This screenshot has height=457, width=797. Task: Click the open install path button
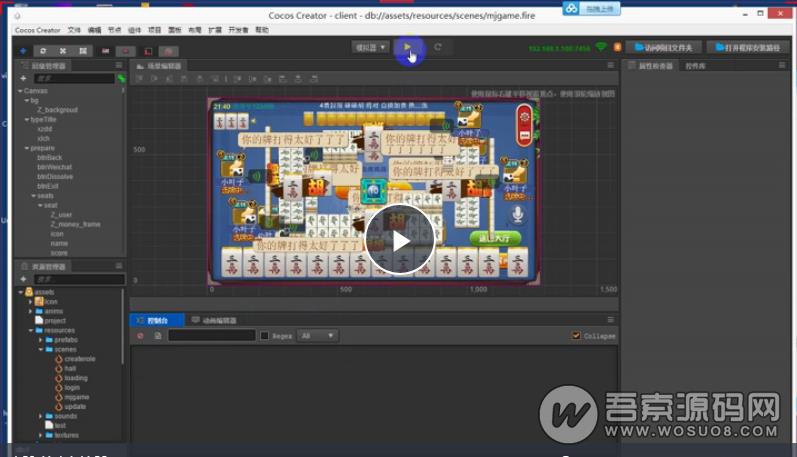[747, 48]
